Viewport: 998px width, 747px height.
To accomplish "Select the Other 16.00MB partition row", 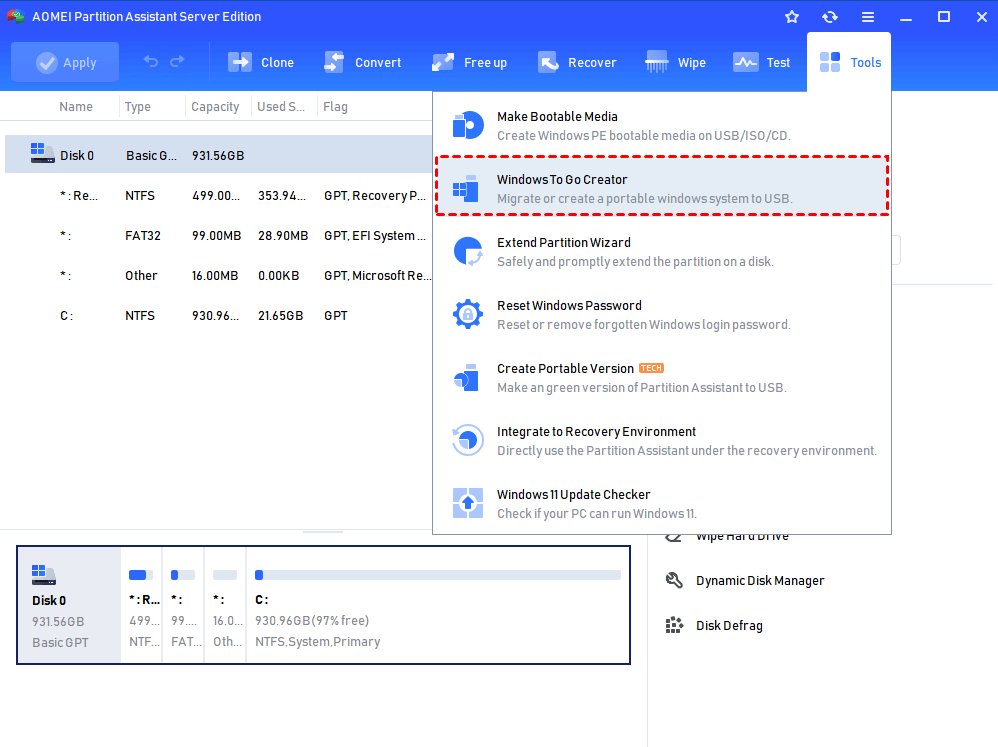I will click(218, 276).
